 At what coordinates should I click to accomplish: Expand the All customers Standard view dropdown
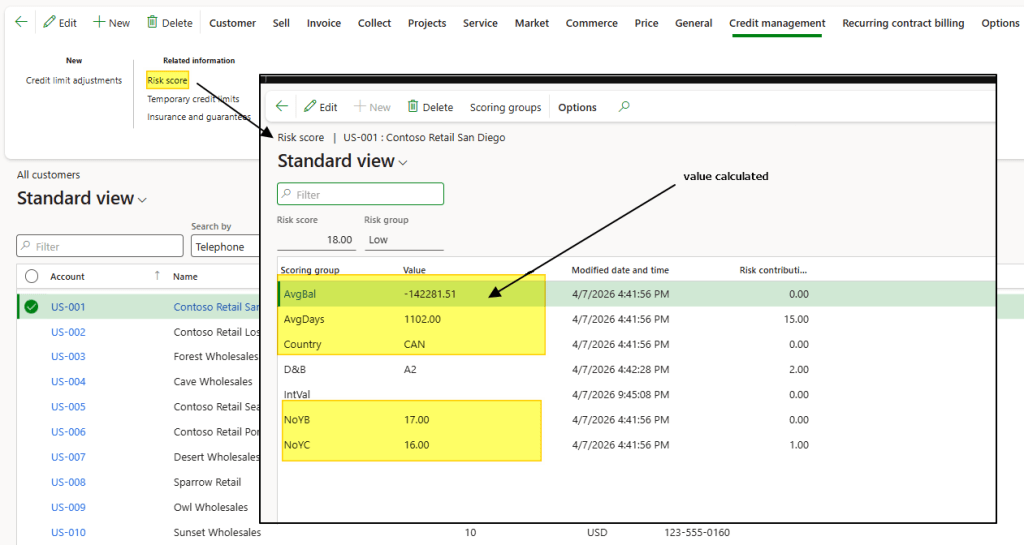coord(142,200)
